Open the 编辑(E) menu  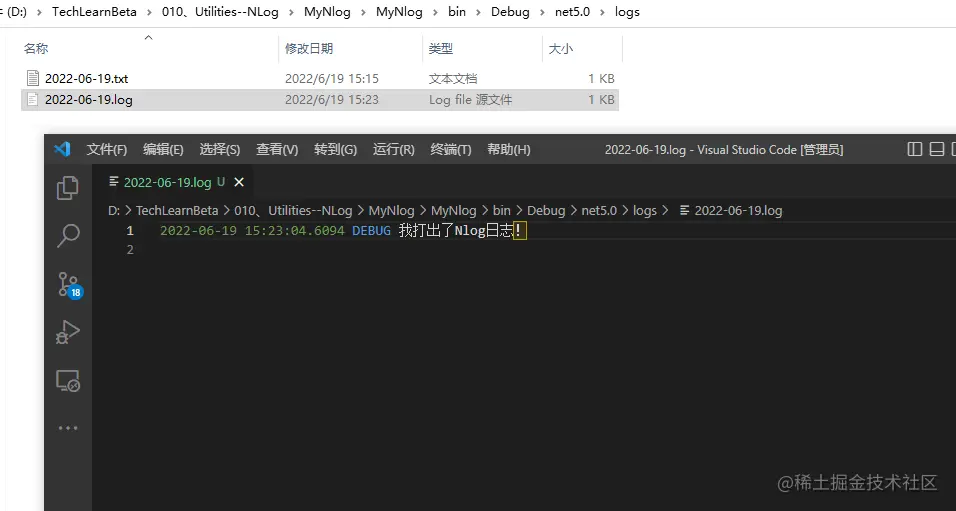point(163,149)
